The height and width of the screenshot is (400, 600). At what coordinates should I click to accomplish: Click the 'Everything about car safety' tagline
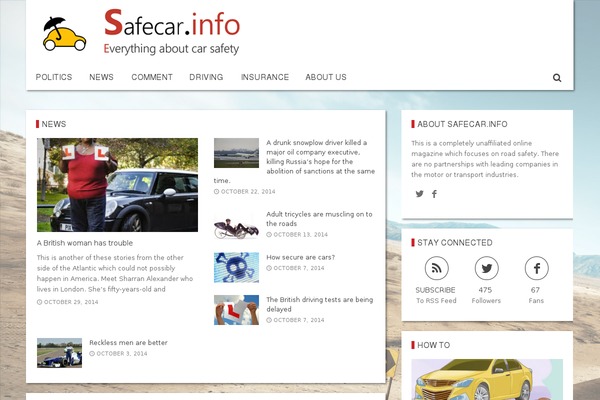pos(171,49)
